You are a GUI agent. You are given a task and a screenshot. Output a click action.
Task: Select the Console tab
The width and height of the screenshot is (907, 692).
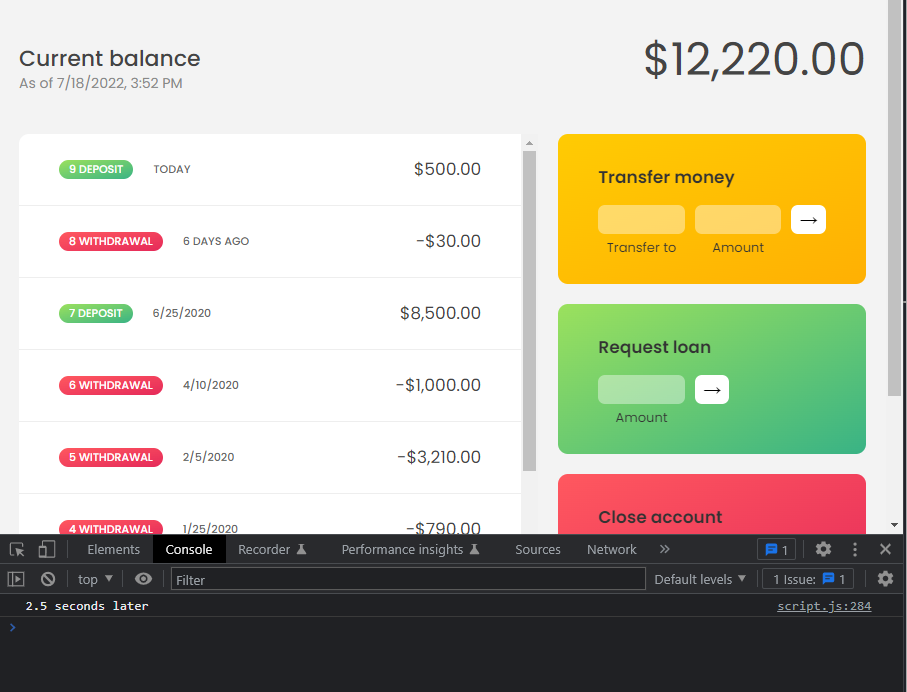pos(189,549)
